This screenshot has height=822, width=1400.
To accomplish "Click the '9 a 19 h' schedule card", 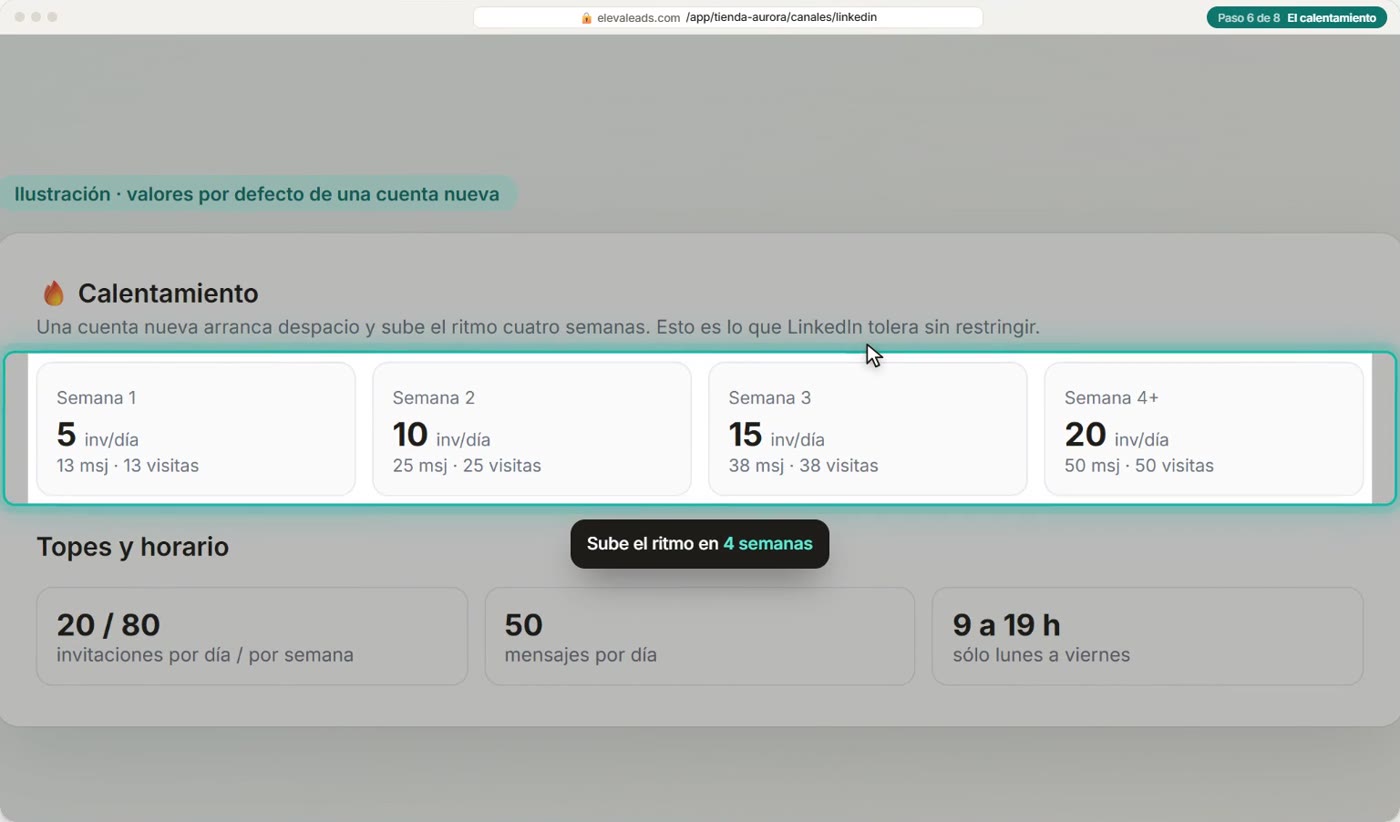I will (x=1147, y=636).
